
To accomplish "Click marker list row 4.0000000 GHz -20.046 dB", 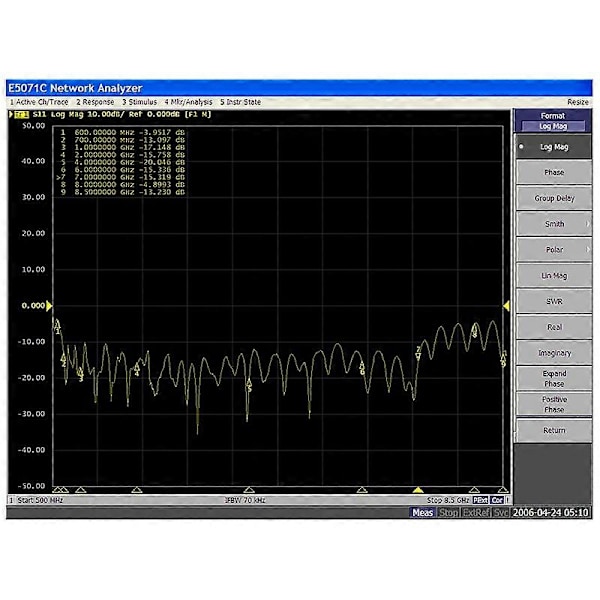I will [122, 162].
